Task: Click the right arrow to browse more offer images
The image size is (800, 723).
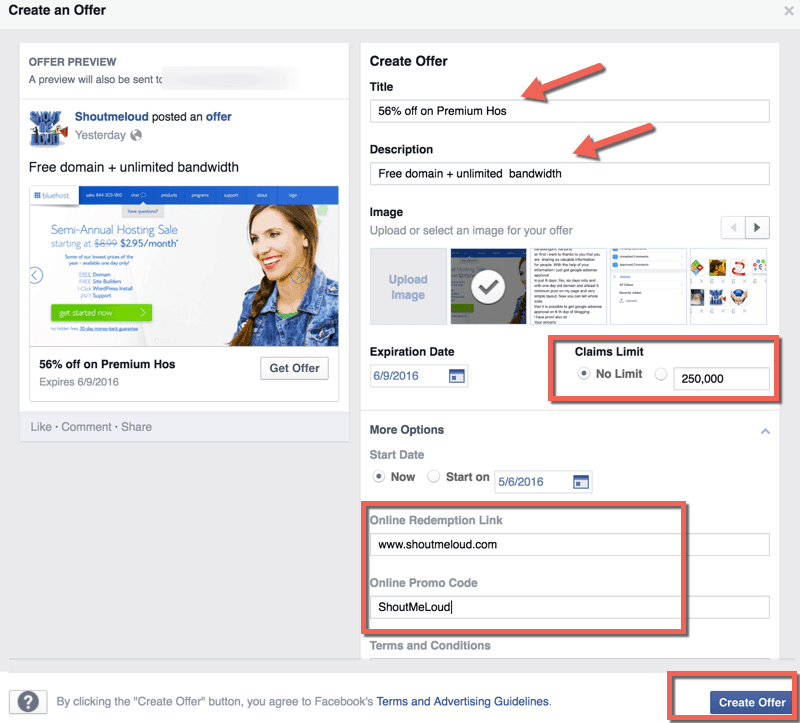Action: 757,227
